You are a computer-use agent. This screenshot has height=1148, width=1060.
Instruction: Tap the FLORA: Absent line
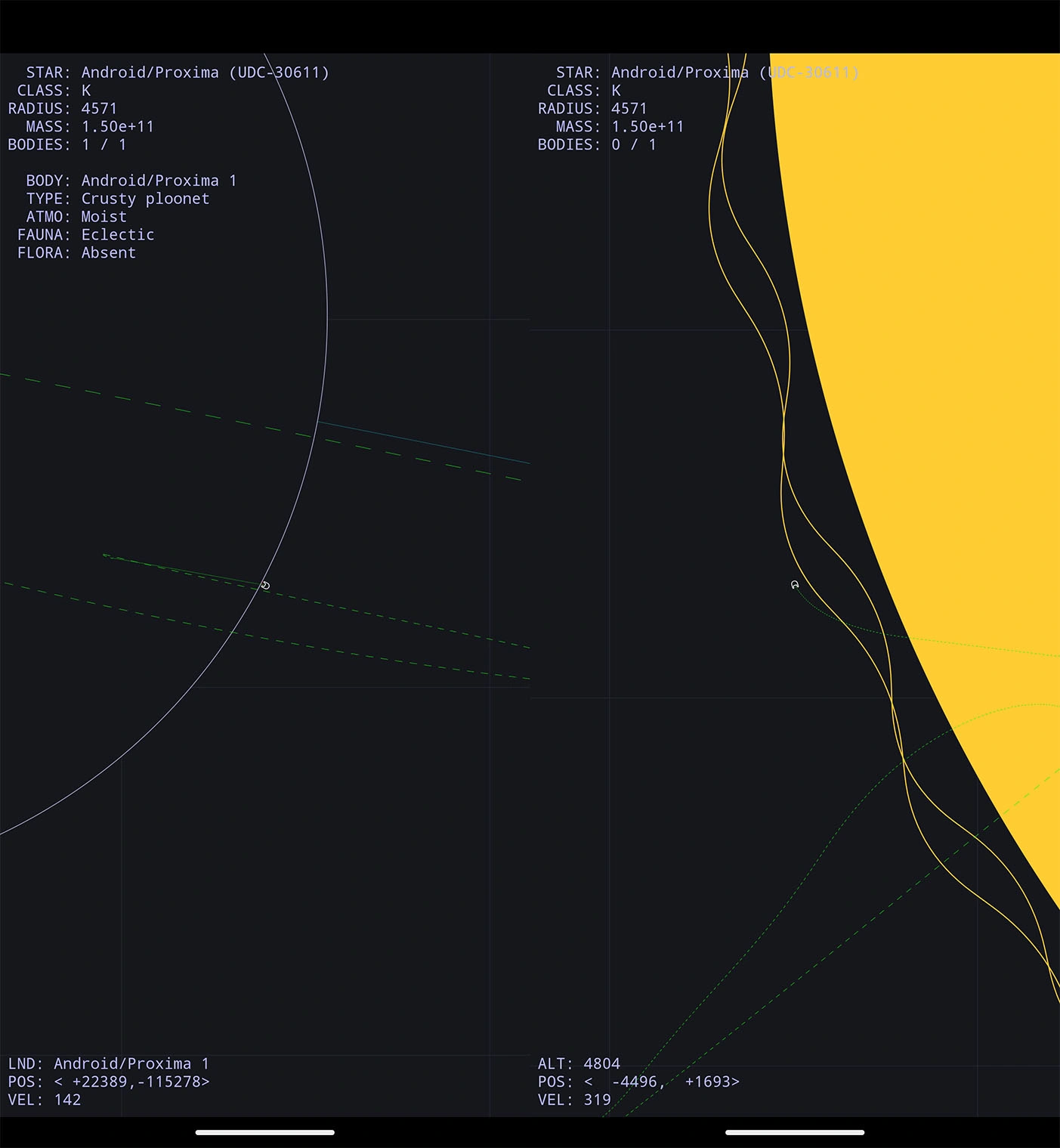(x=76, y=253)
